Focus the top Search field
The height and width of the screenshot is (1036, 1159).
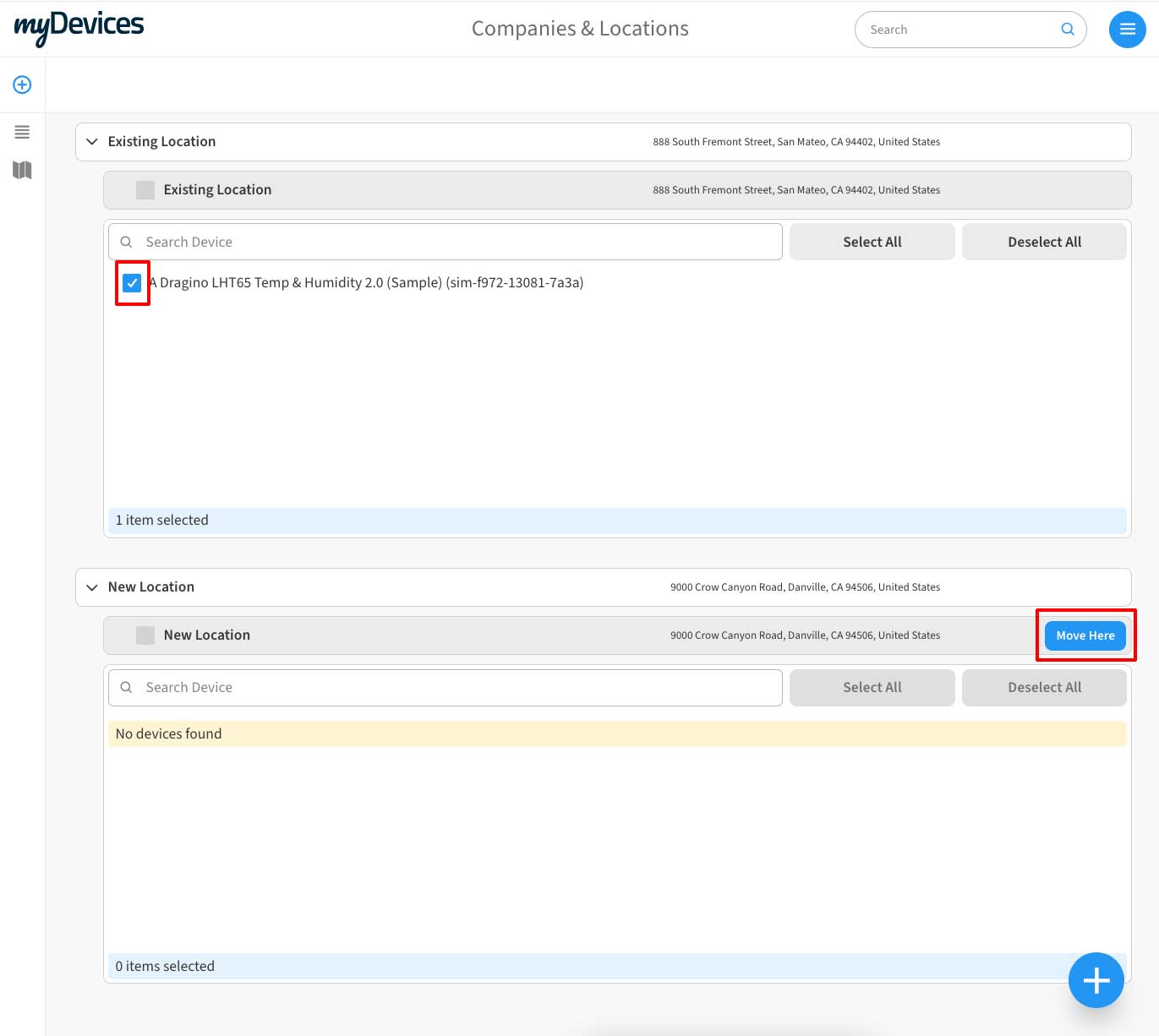click(x=959, y=30)
